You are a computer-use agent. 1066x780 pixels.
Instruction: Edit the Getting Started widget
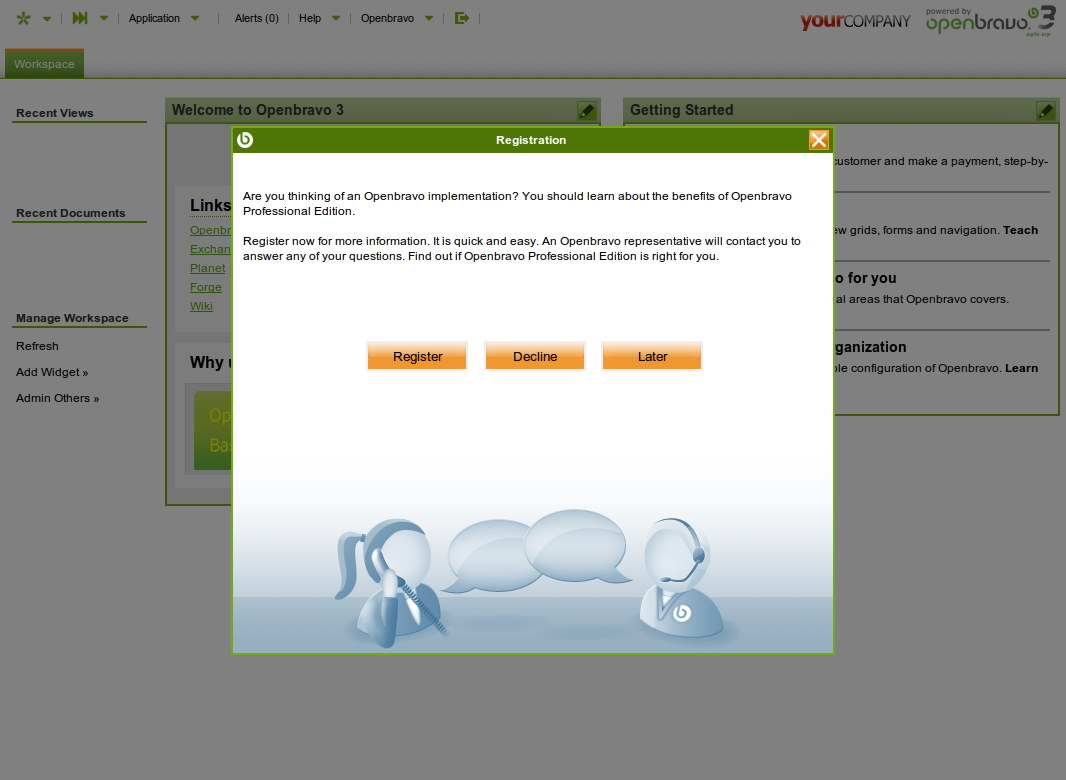[1046, 110]
